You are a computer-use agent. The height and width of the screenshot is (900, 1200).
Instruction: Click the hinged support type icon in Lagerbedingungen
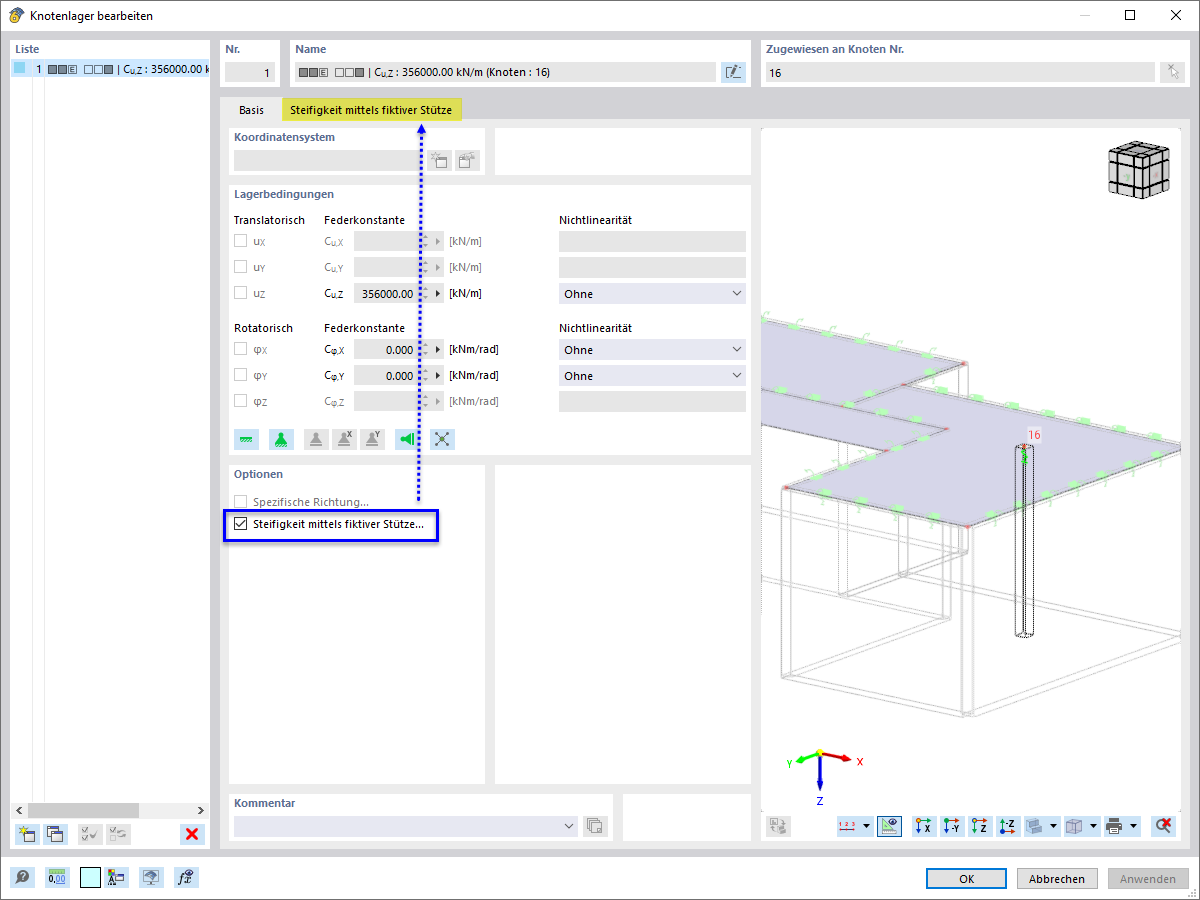[x=281, y=439]
